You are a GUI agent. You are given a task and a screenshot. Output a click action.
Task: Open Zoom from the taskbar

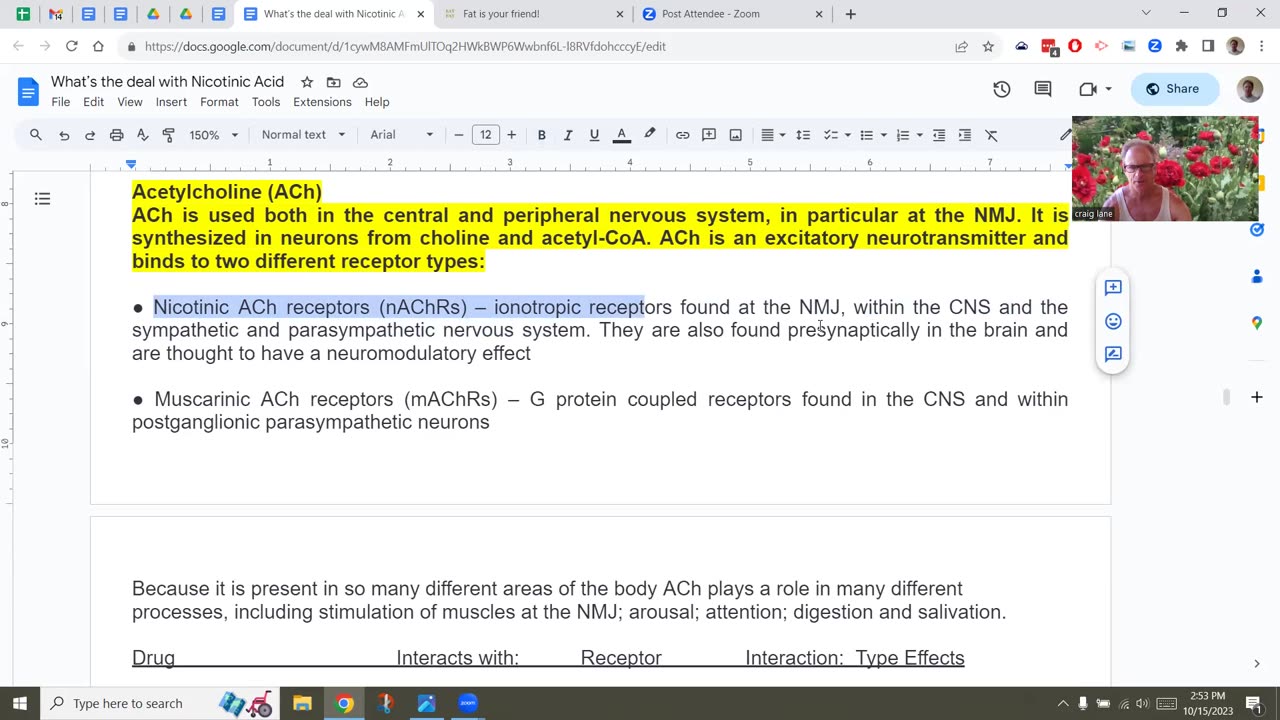(467, 703)
